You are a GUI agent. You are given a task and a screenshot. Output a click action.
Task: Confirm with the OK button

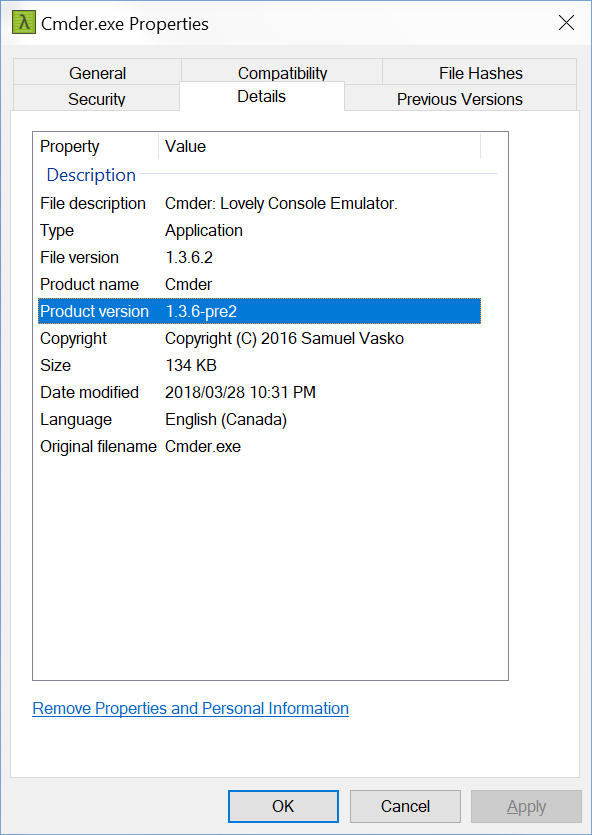point(283,806)
